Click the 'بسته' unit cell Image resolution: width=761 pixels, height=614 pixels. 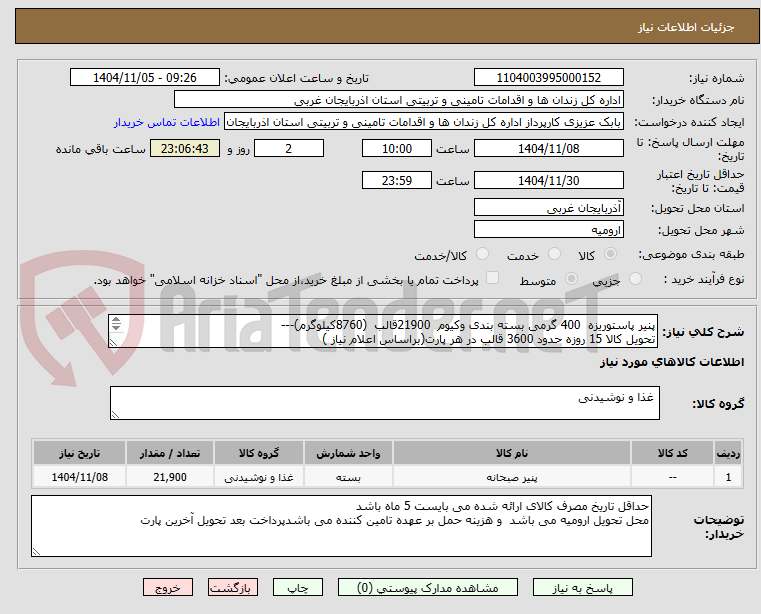348,477
